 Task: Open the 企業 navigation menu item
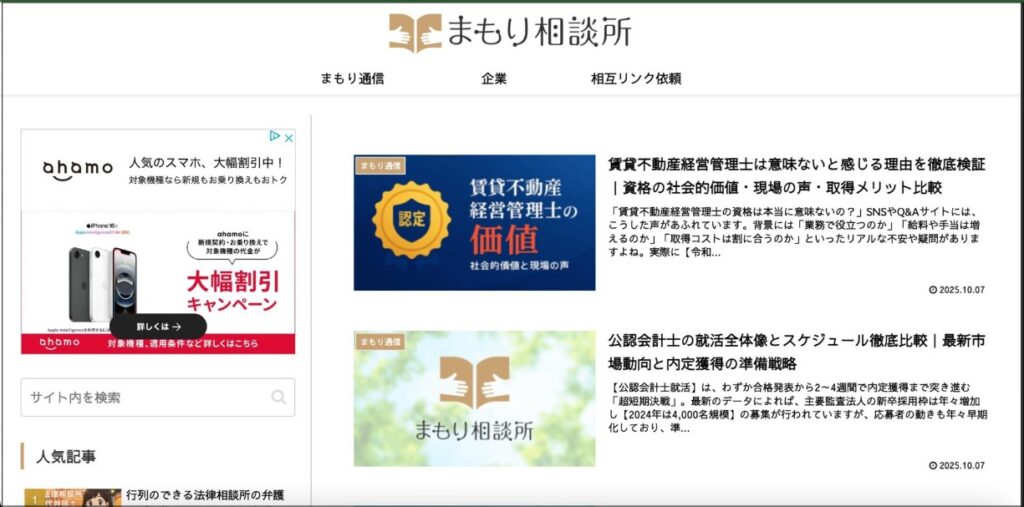point(494,78)
